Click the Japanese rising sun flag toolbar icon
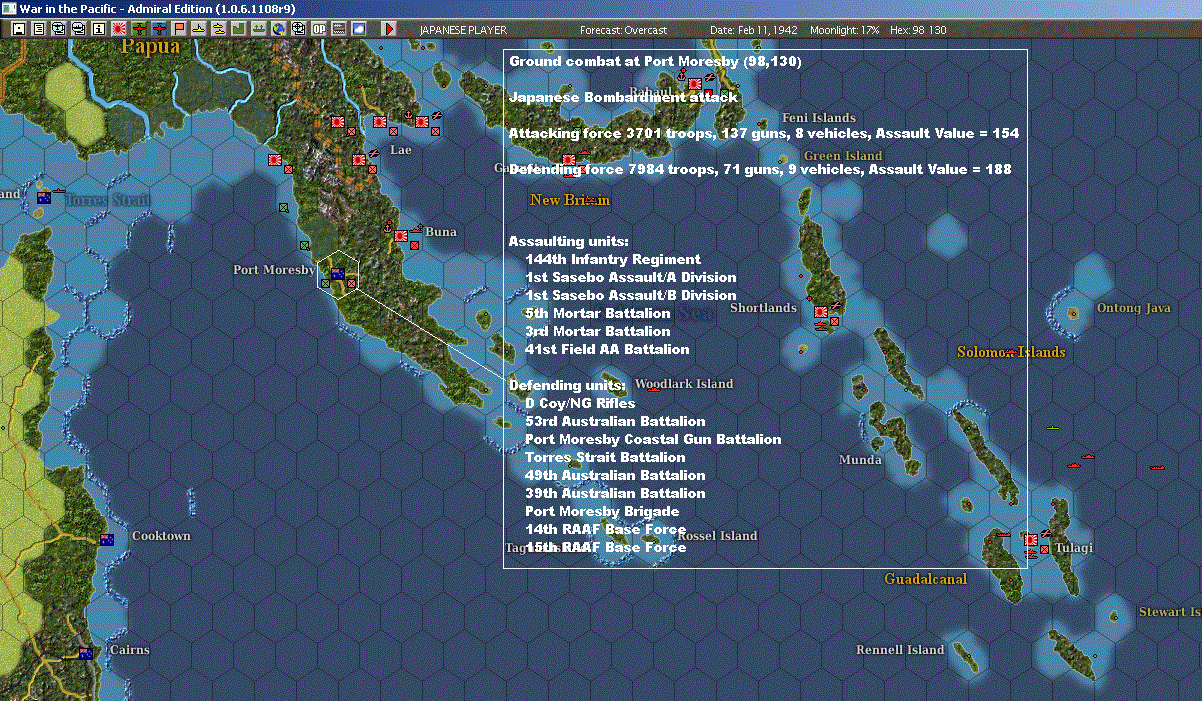Screen dimensions: 1202x701 (119, 29)
